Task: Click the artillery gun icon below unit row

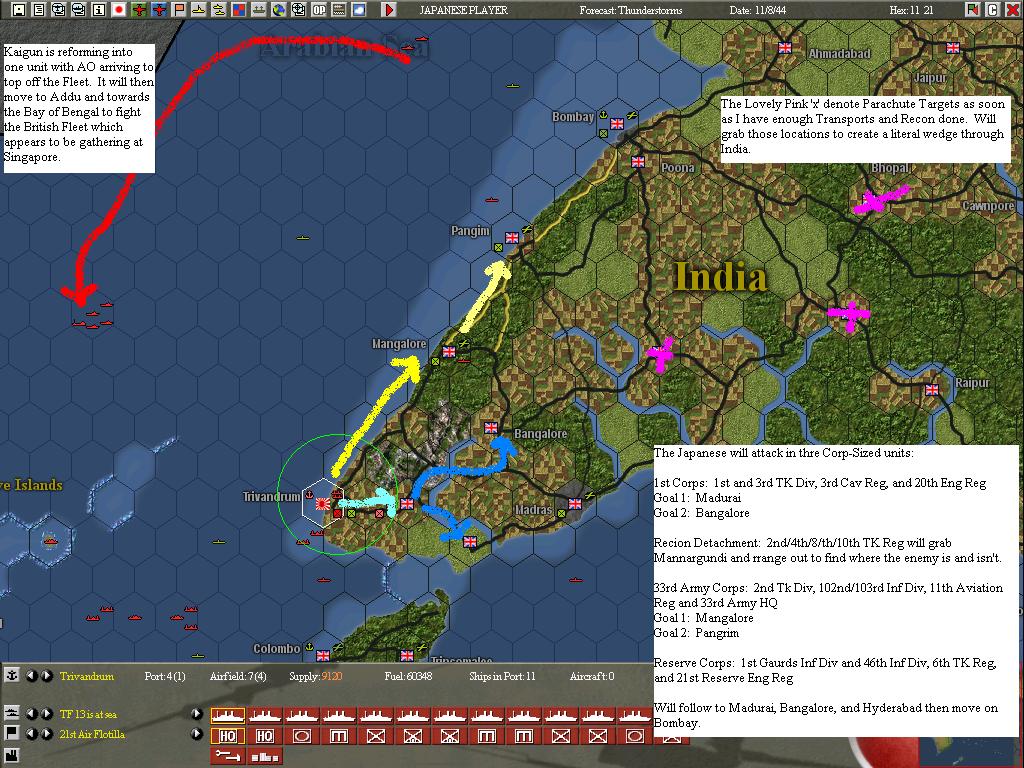Action: coord(228,756)
